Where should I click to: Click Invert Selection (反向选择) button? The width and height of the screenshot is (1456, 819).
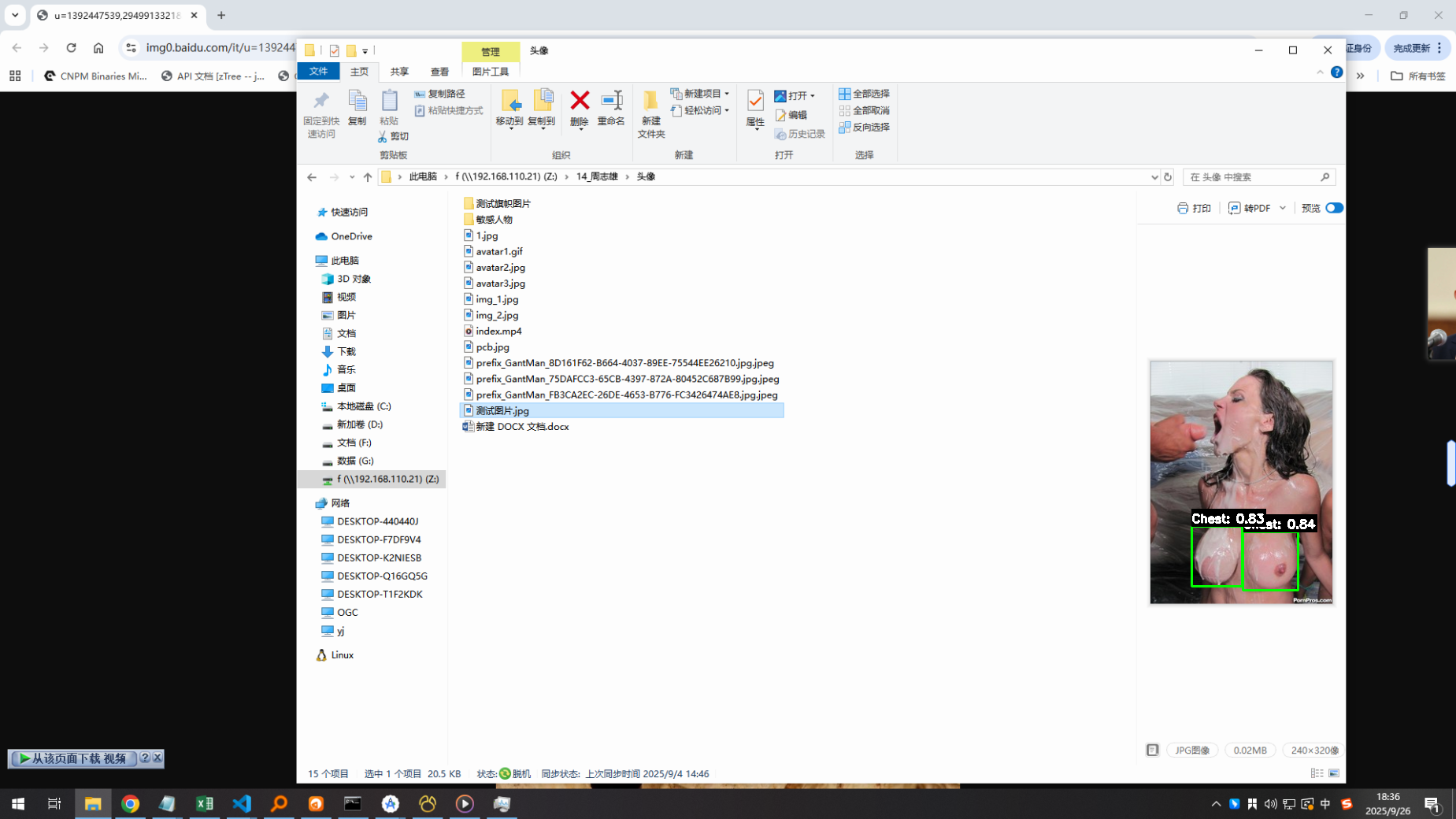(x=864, y=127)
